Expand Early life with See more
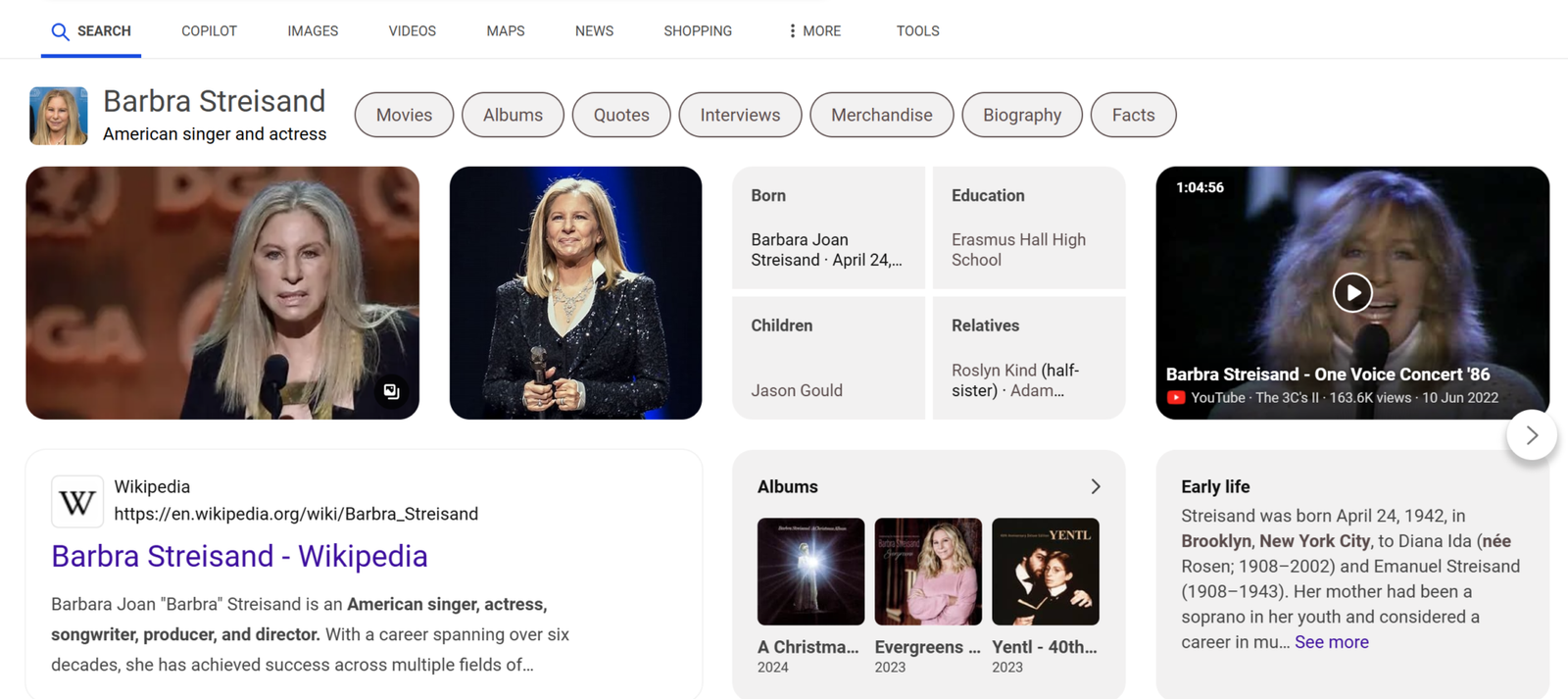The width and height of the screenshot is (1568, 699). coord(1331,642)
